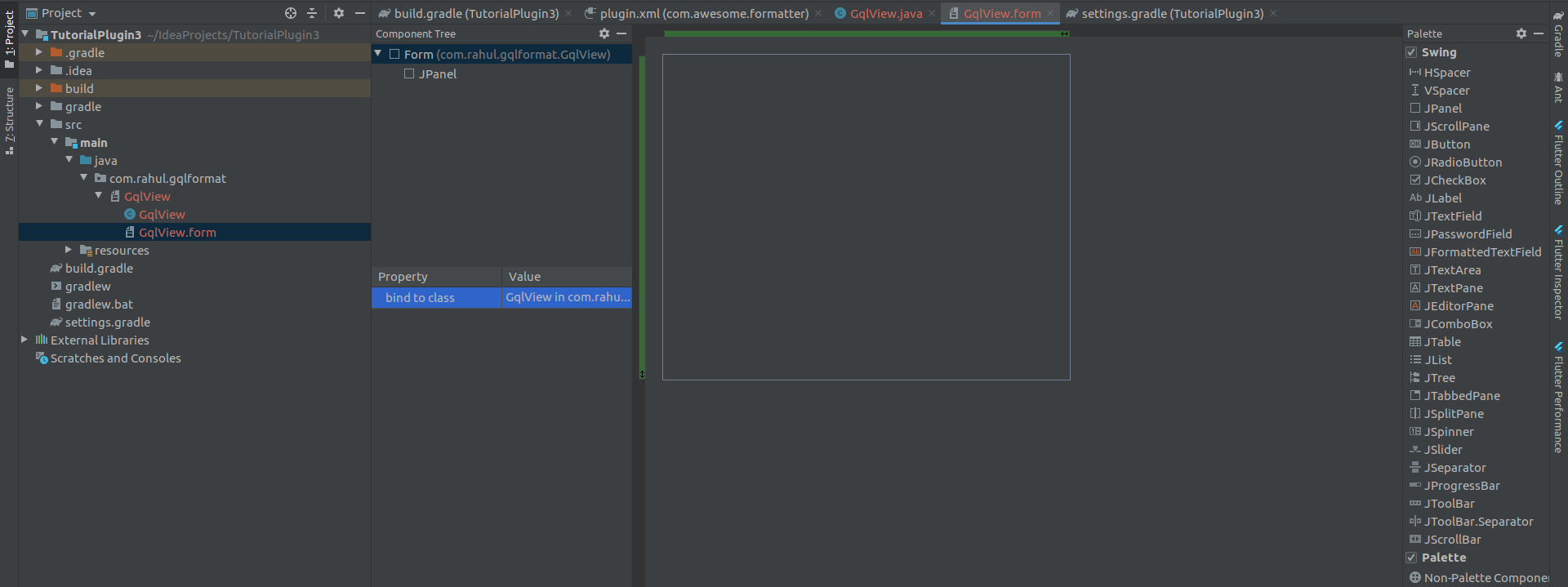Screen dimensions: 1568x587
Task: Select JTextField component in Palette
Action: (1445, 216)
